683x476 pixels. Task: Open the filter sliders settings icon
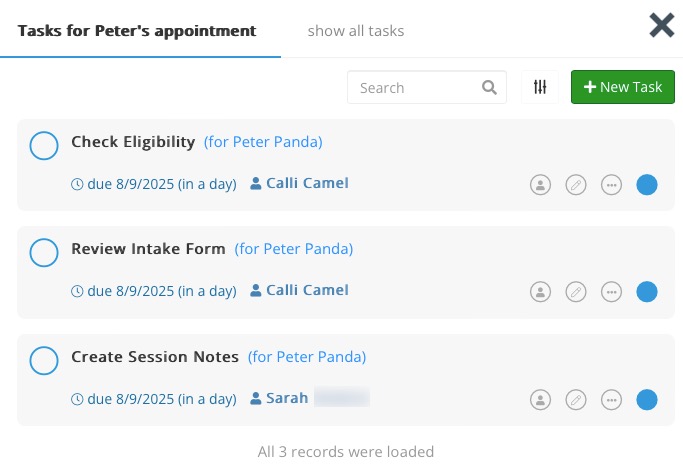point(540,87)
